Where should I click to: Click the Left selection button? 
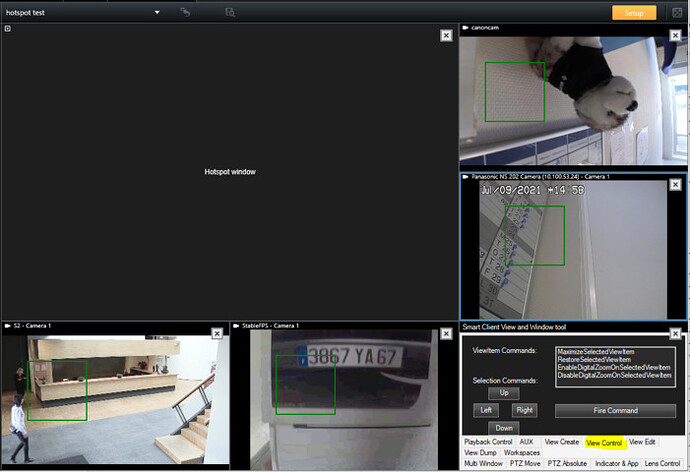click(x=486, y=410)
